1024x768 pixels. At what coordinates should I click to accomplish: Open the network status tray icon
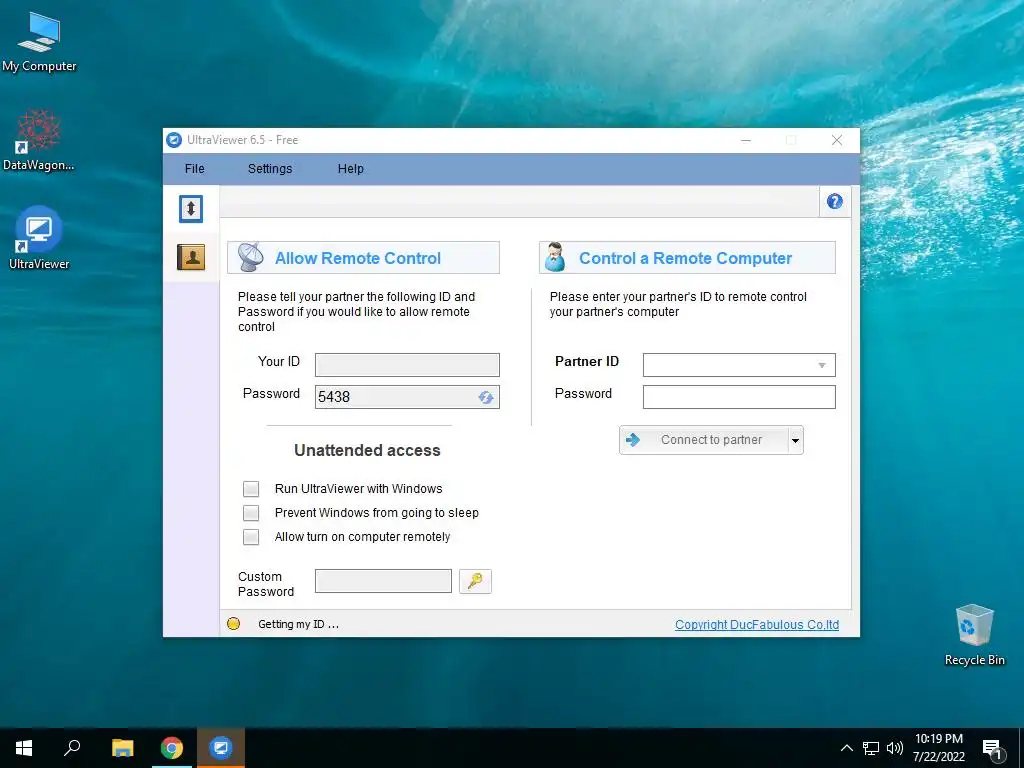tap(871, 748)
